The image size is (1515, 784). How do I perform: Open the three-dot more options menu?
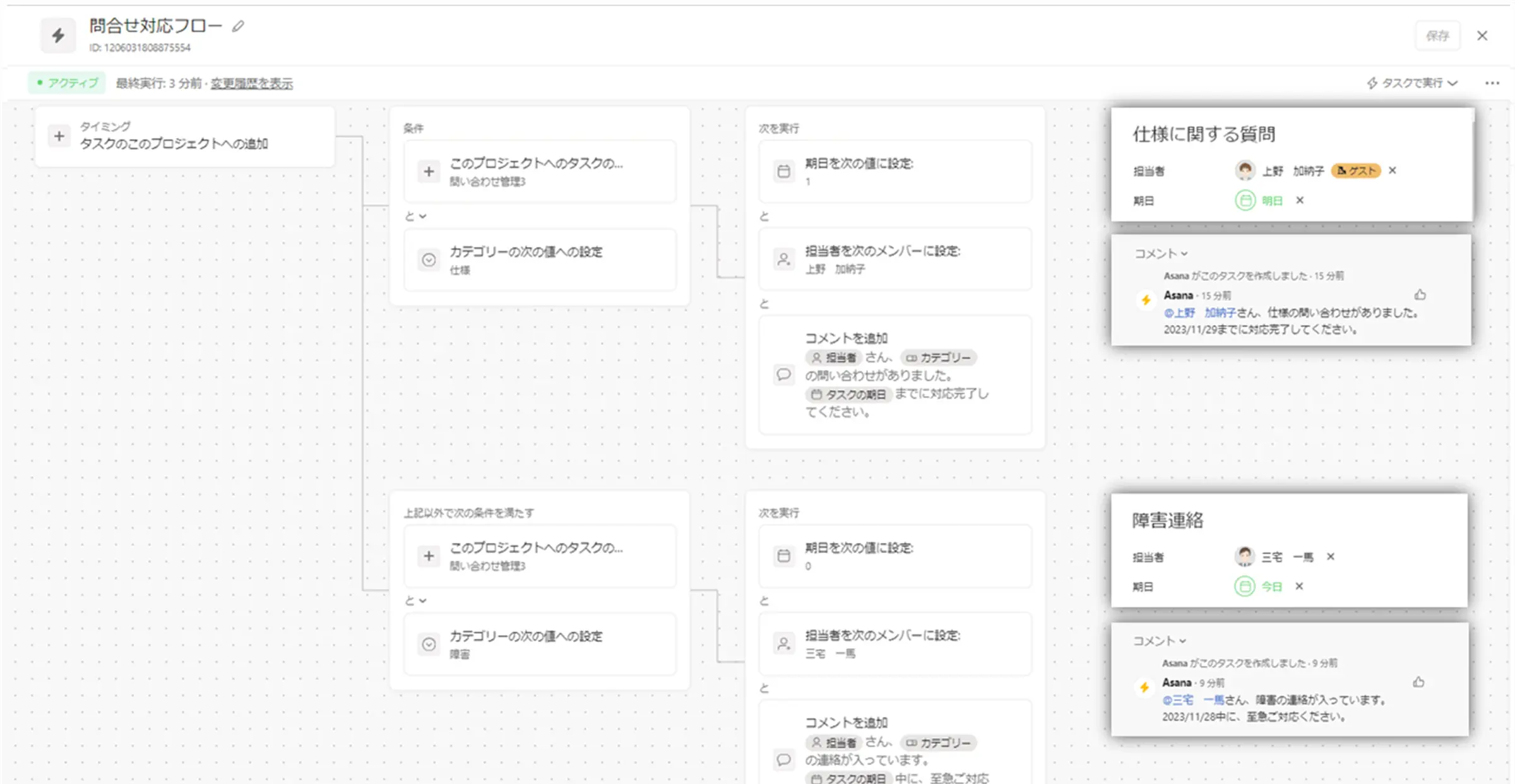click(1492, 83)
